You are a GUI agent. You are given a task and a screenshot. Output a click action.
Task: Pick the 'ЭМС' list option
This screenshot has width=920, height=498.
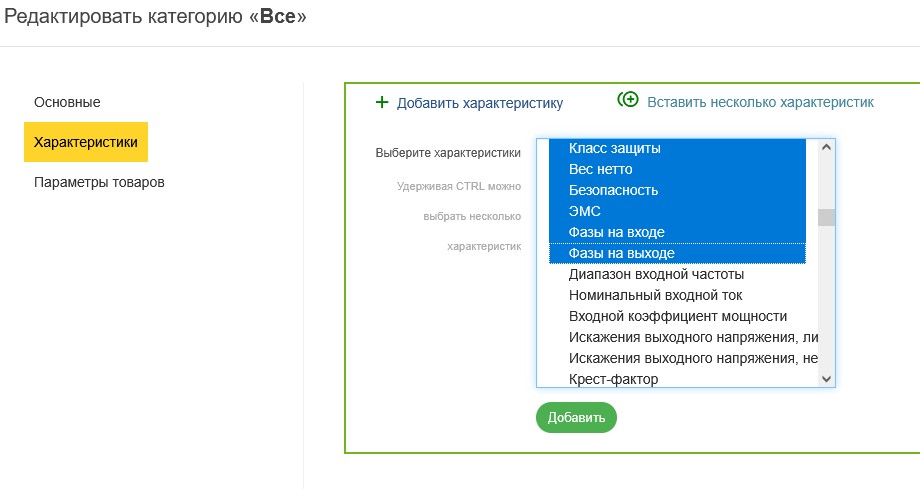(585, 211)
